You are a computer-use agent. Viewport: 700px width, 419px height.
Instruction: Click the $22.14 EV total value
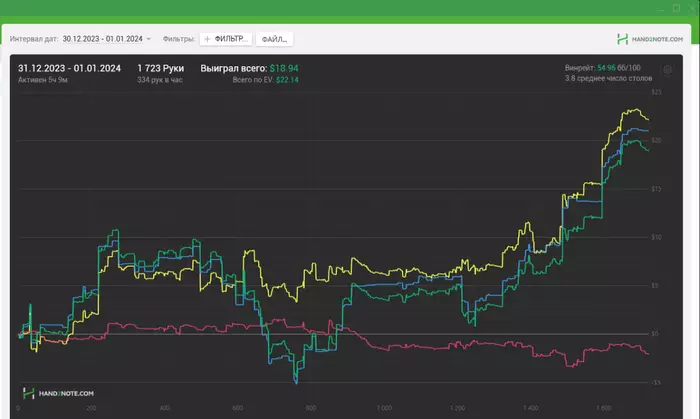point(287,80)
